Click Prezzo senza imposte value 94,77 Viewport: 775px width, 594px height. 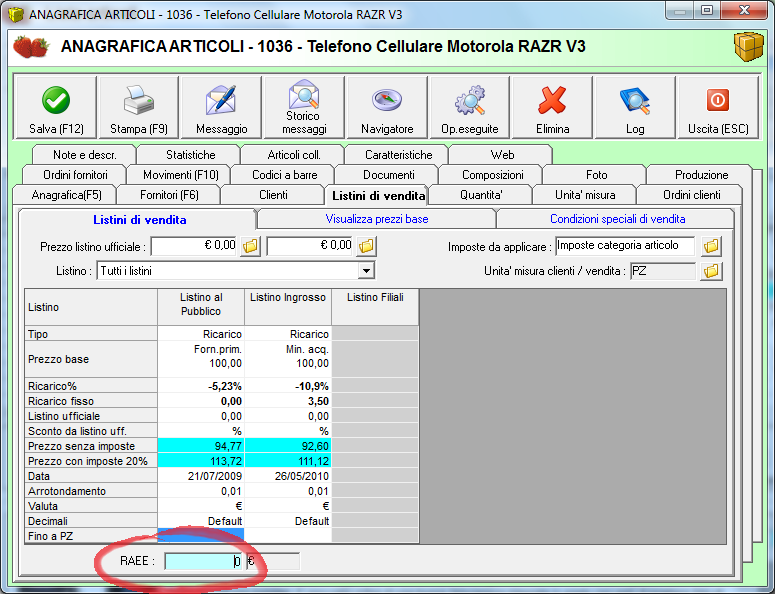tap(201, 446)
